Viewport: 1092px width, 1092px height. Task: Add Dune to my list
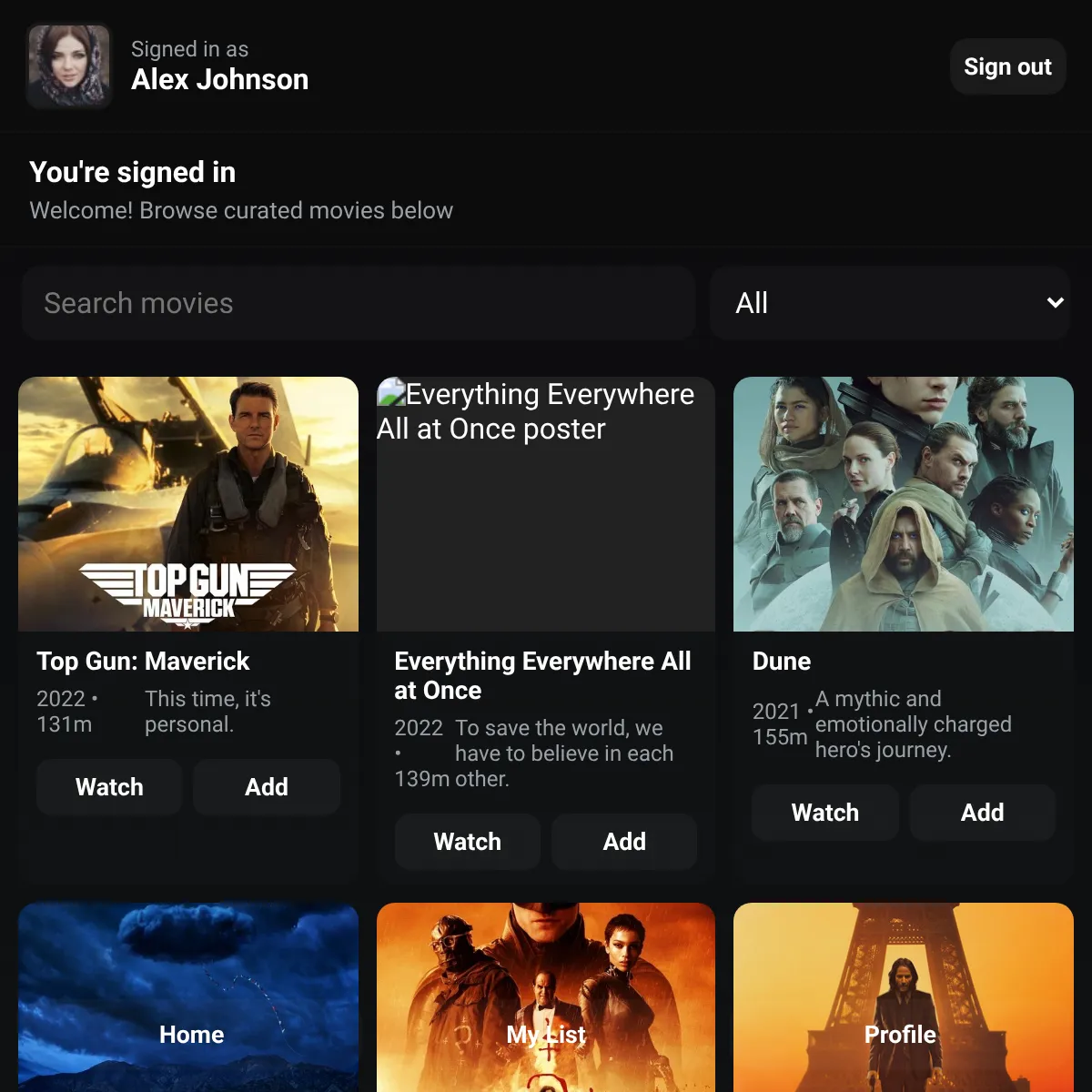tap(983, 813)
